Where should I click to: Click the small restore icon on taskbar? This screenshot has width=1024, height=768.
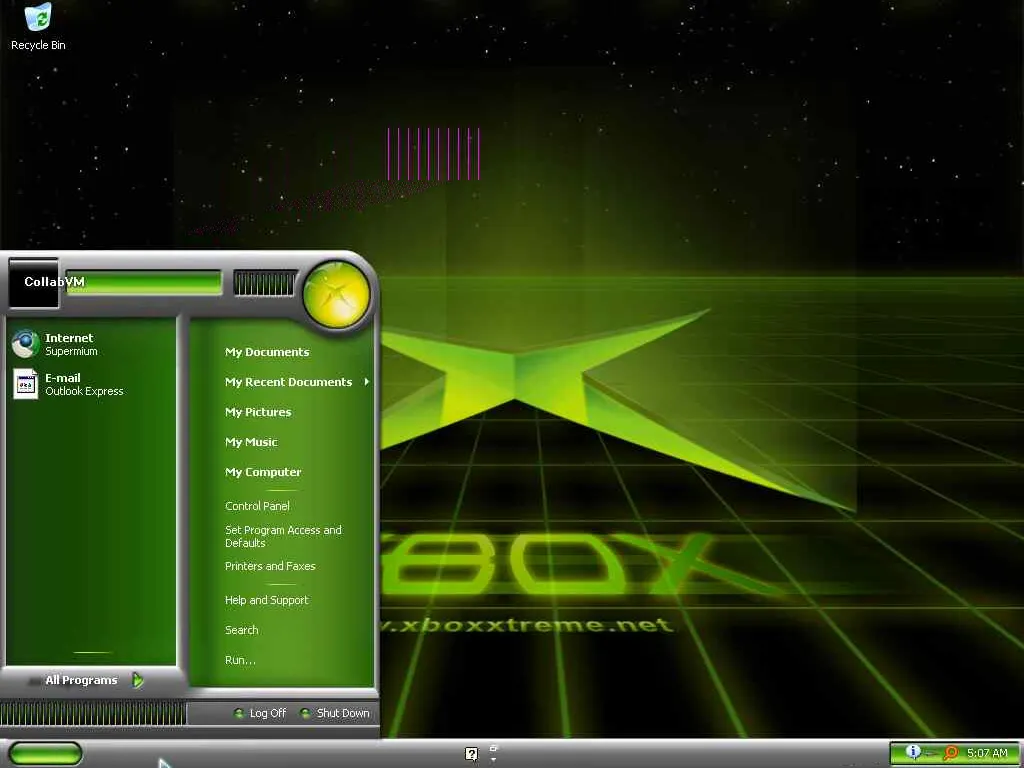[494, 748]
